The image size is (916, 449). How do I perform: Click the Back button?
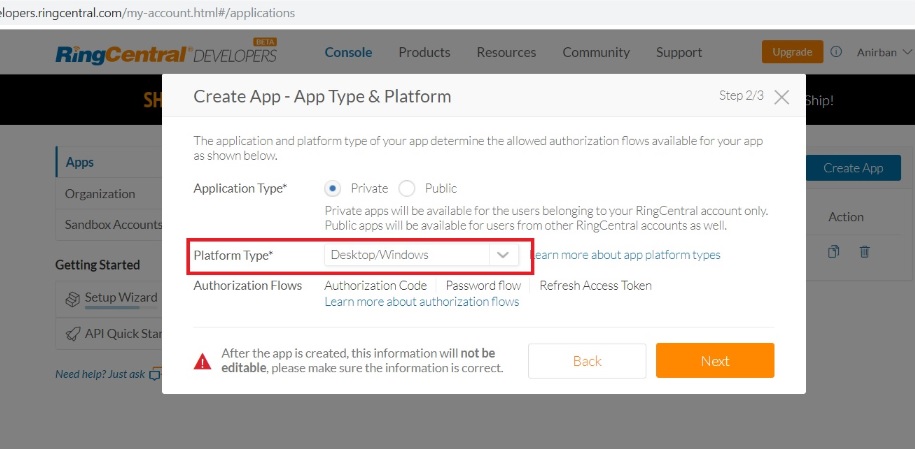(x=587, y=361)
